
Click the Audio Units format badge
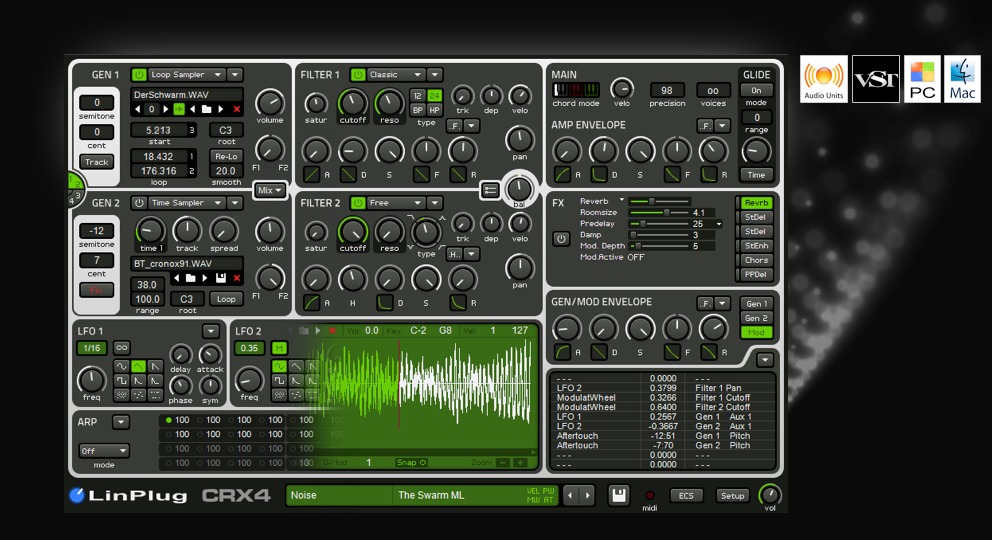[824, 79]
